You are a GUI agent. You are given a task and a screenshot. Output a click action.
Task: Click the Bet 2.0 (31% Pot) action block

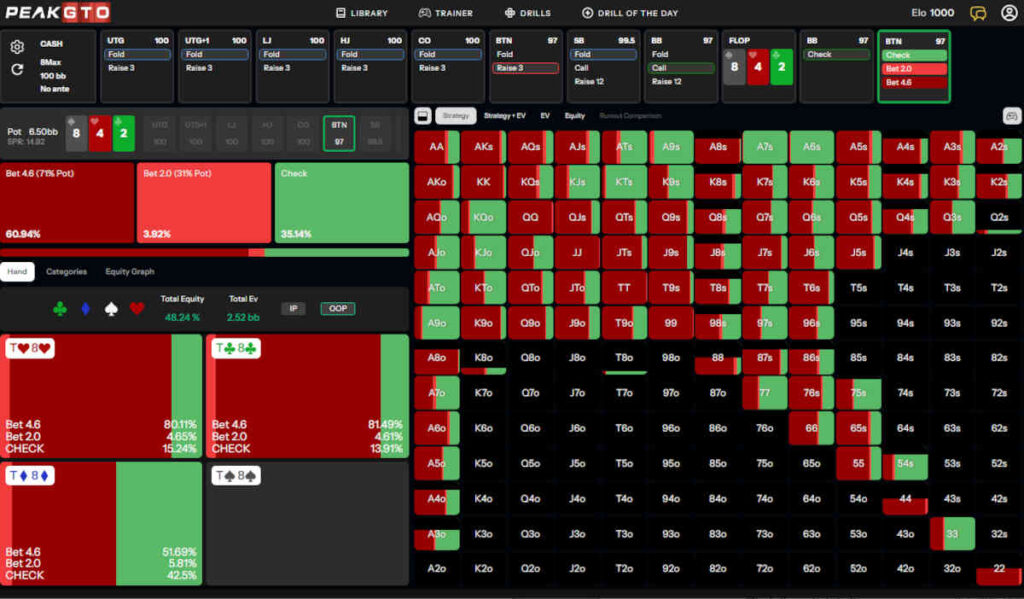(203, 204)
